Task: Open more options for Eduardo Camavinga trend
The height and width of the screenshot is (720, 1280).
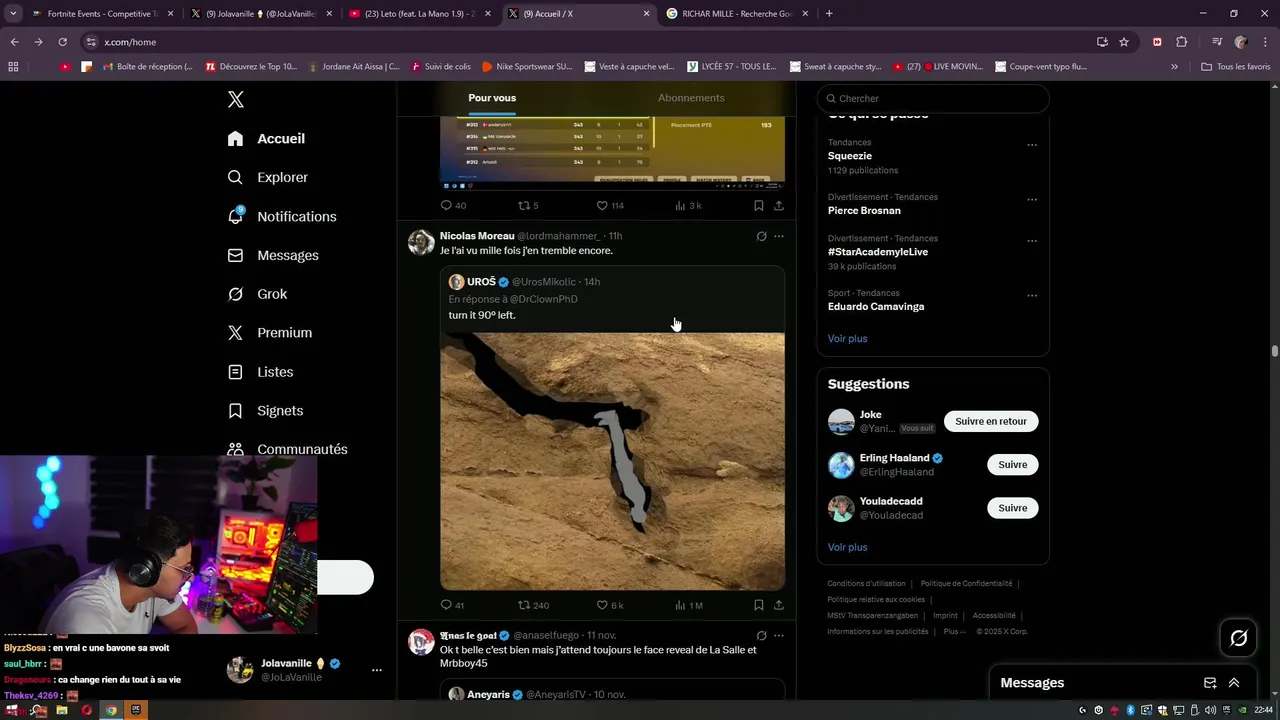Action: 1032,295
